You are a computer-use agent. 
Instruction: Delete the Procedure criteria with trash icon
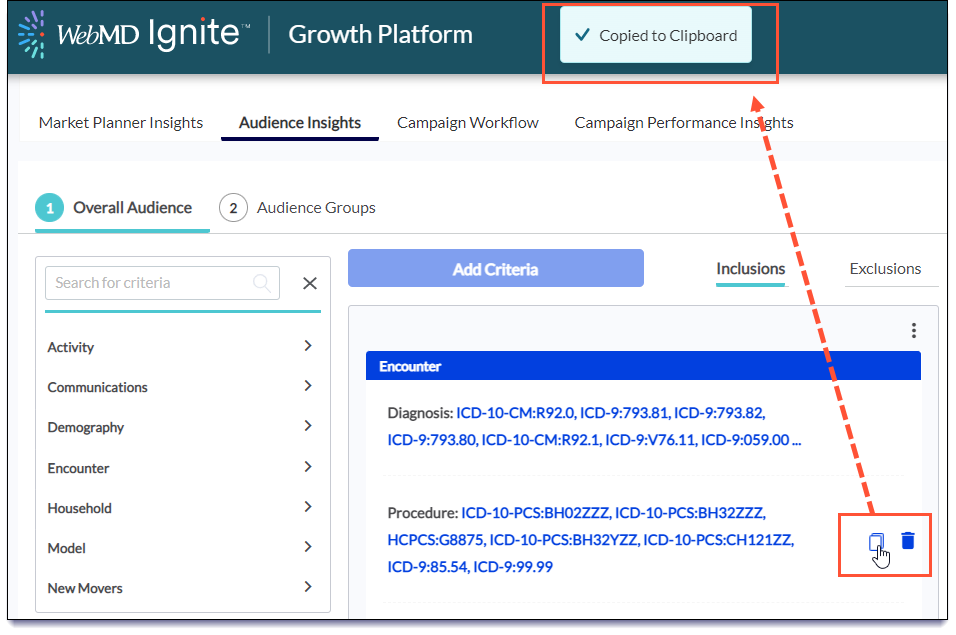[908, 541]
